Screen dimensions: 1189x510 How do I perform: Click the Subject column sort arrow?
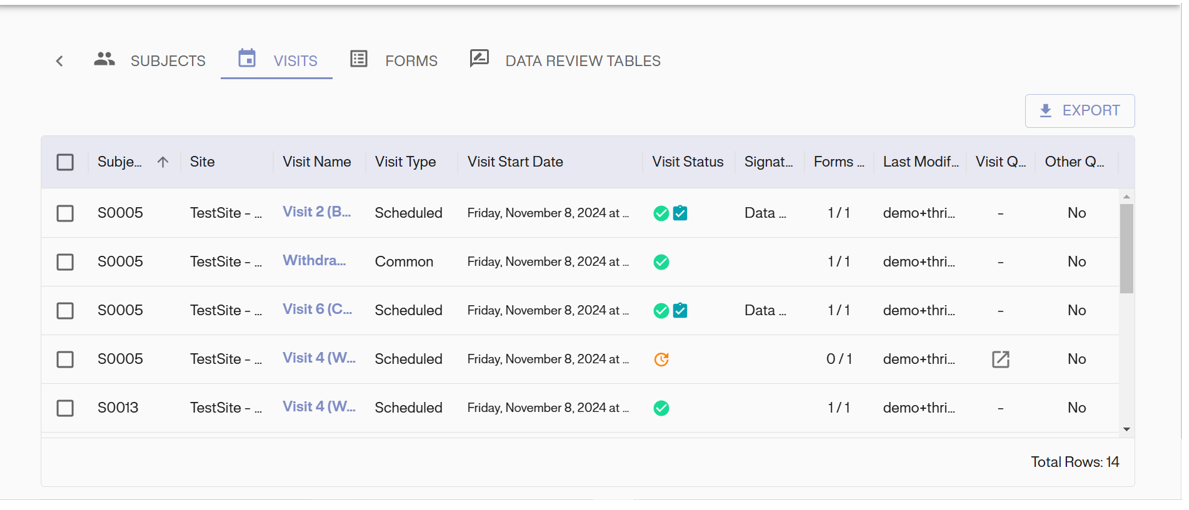pyautogui.click(x=163, y=162)
